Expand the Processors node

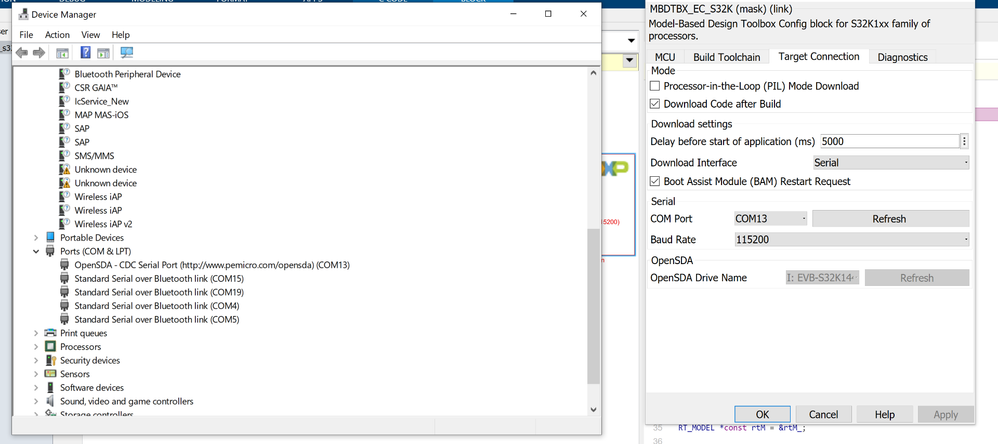point(36,347)
